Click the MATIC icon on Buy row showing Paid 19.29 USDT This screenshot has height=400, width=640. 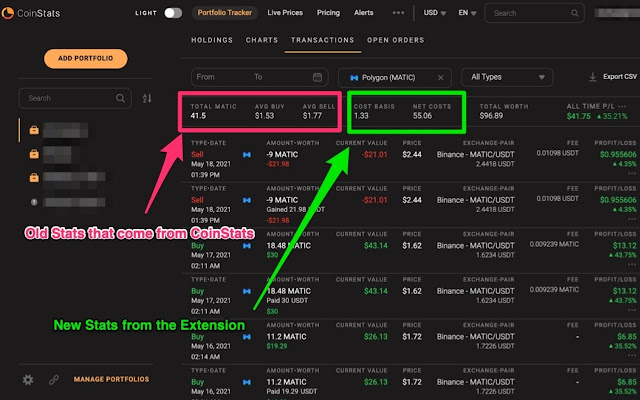tap(247, 382)
